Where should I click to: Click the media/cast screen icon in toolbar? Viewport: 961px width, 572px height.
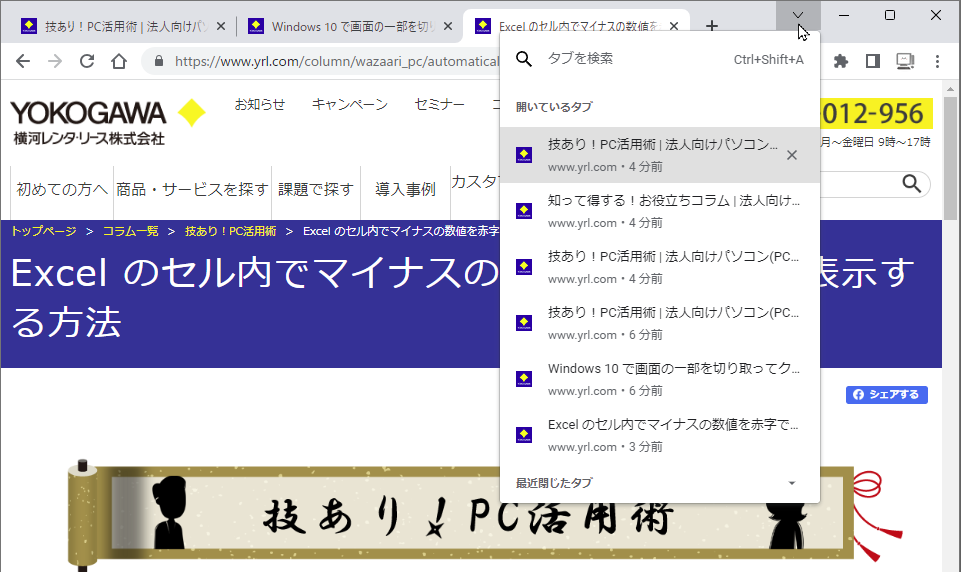(905, 61)
